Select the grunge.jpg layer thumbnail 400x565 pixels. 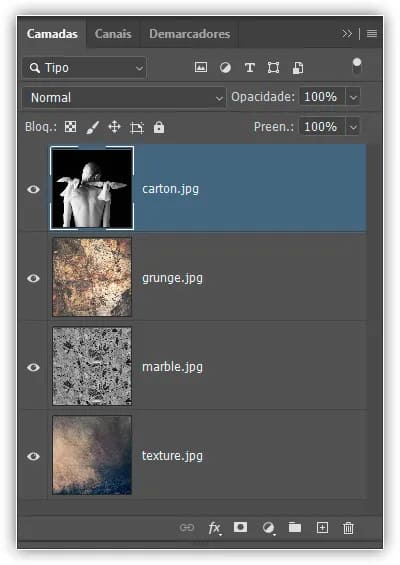pyautogui.click(x=92, y=277)
